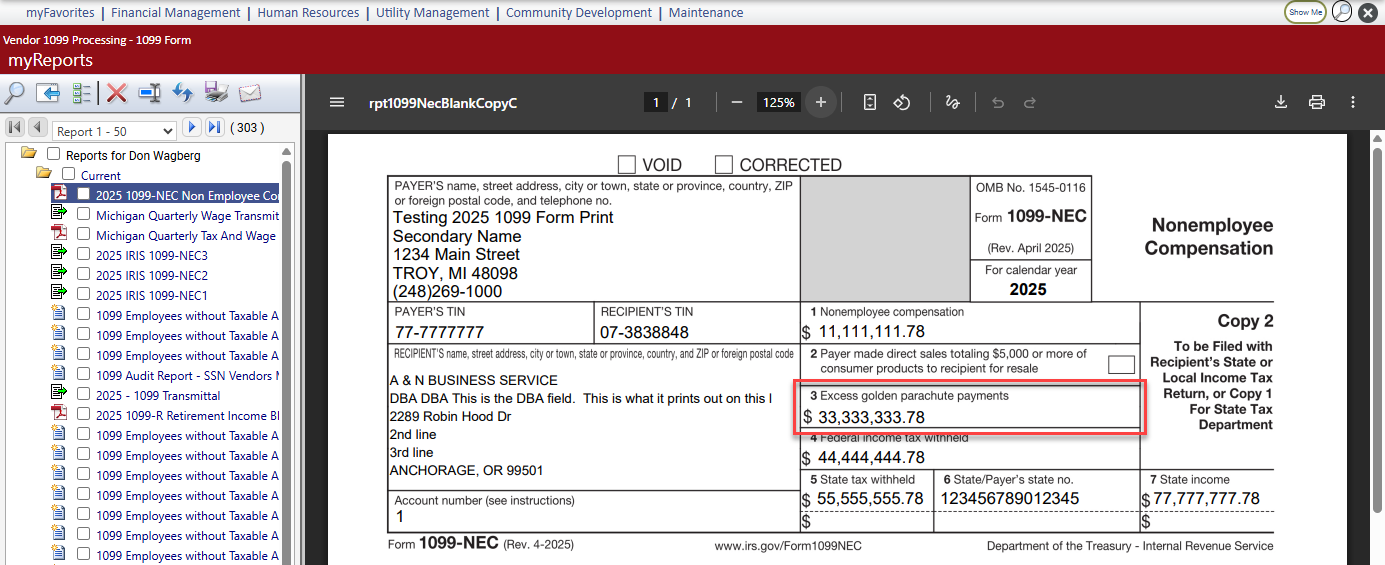1385x565 pixels.
Task: Zoom in on the PDF
Action: (x=820, y=102)
